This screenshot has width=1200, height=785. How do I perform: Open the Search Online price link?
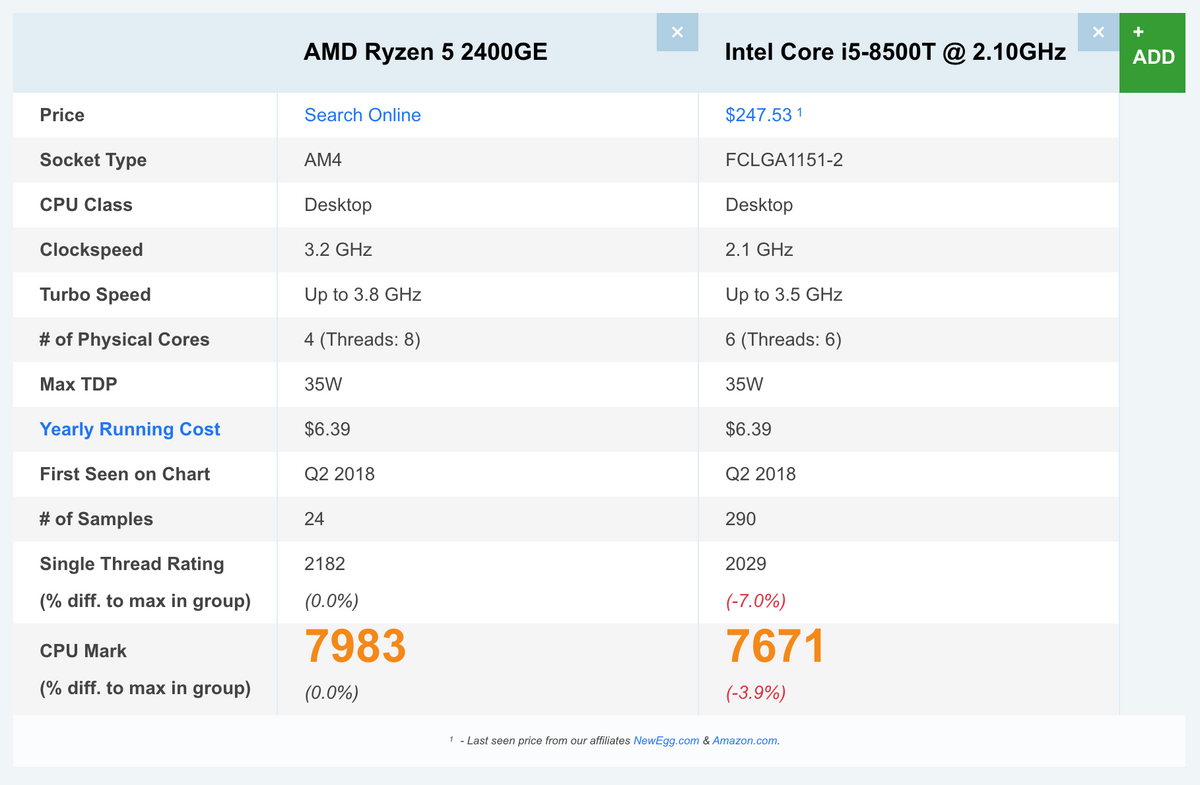point(362,115)
